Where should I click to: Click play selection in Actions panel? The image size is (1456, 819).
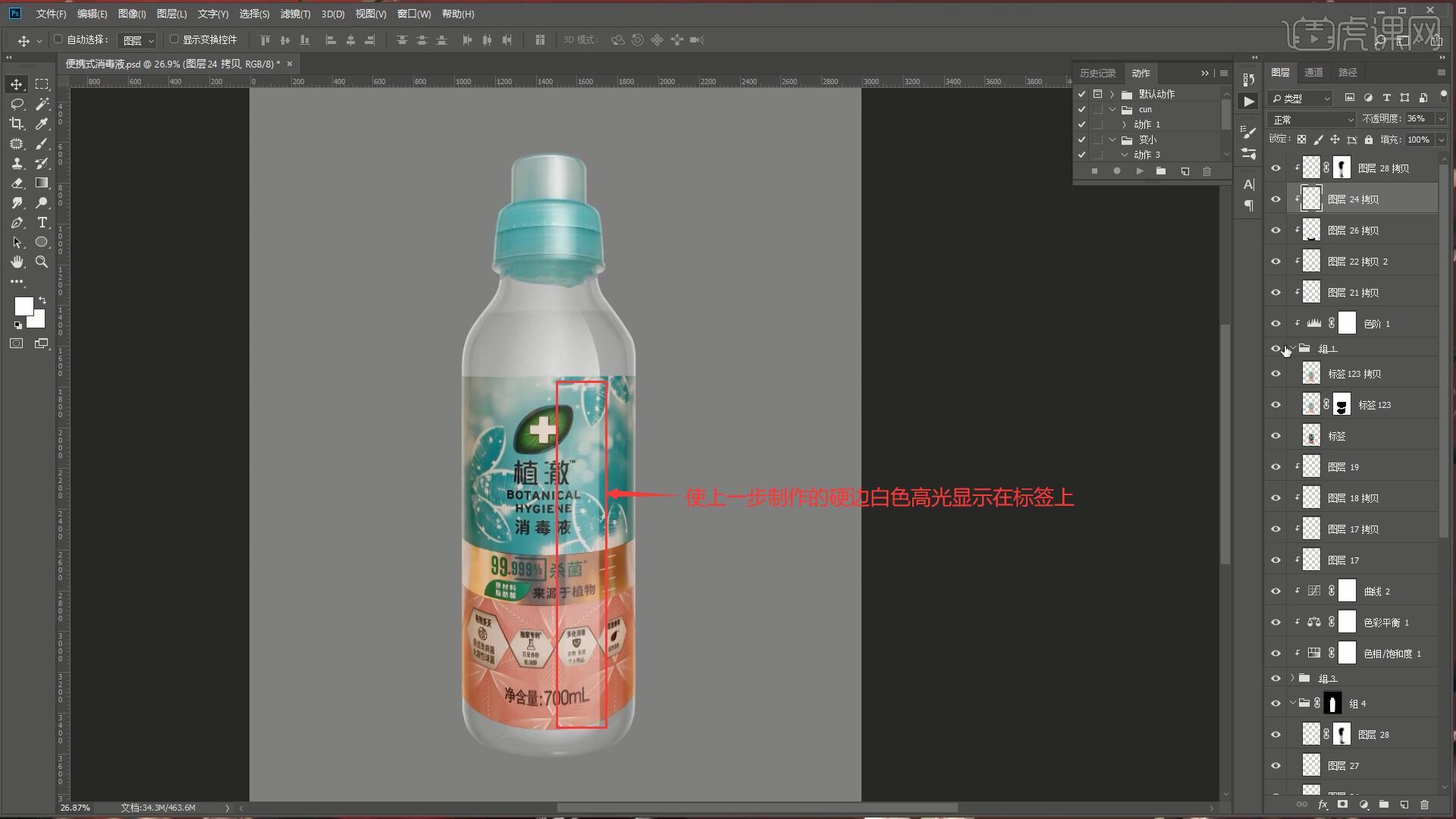pyautogui.click(x=1139, y=171)
